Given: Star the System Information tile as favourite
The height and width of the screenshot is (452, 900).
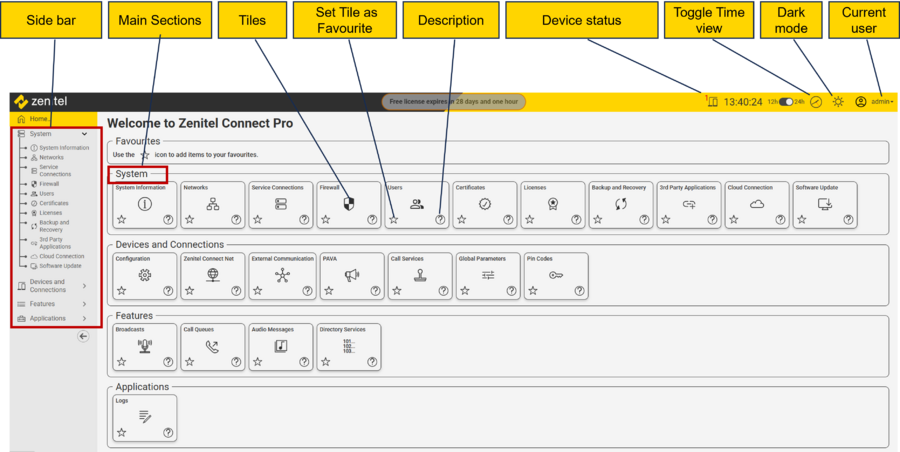Looking at the screenshot, I should coord(122,219).
